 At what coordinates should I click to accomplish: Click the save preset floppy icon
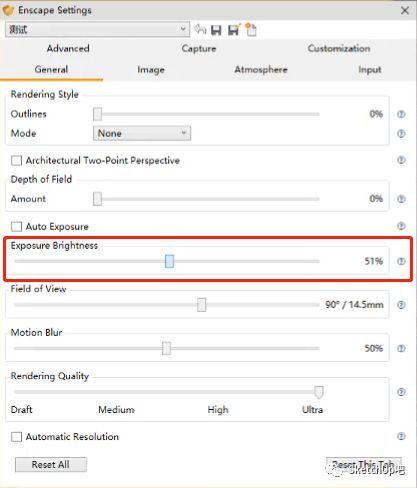[216, 30]
